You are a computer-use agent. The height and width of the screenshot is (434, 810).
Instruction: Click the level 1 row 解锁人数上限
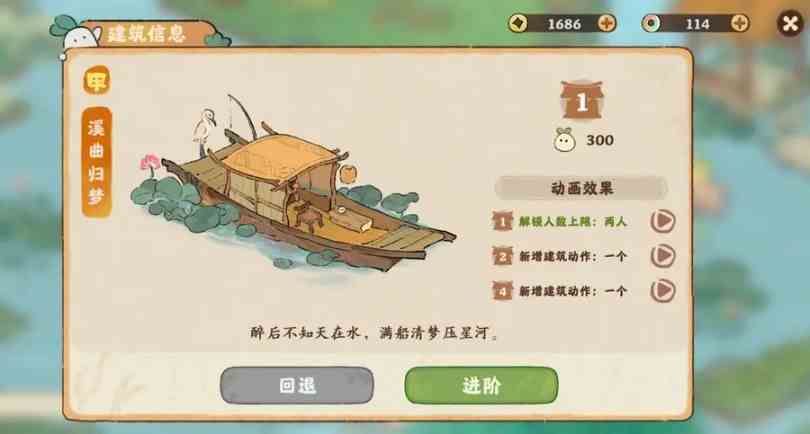point(573,222)
